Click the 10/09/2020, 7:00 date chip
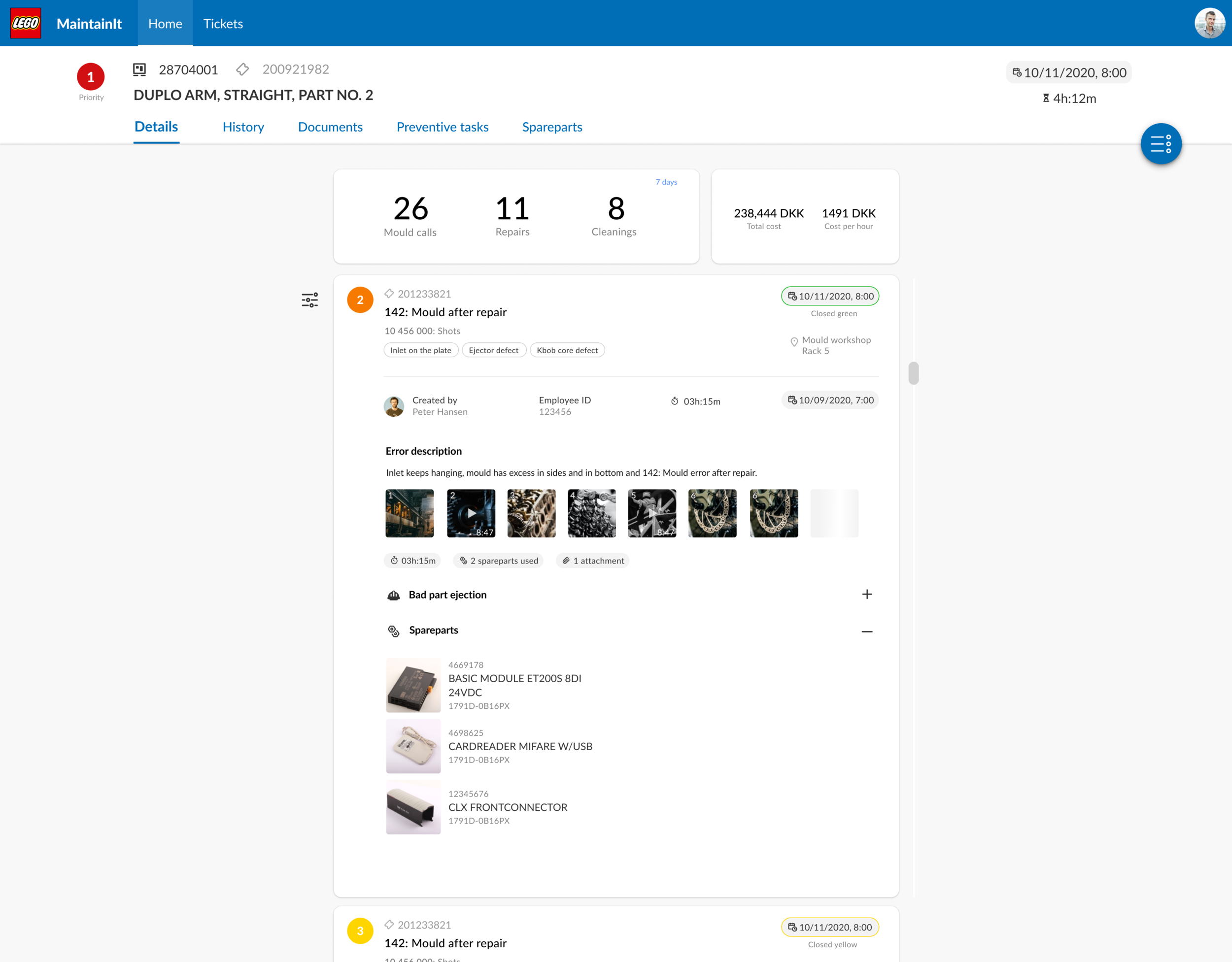1232x962 pixels. pos(830,400)
